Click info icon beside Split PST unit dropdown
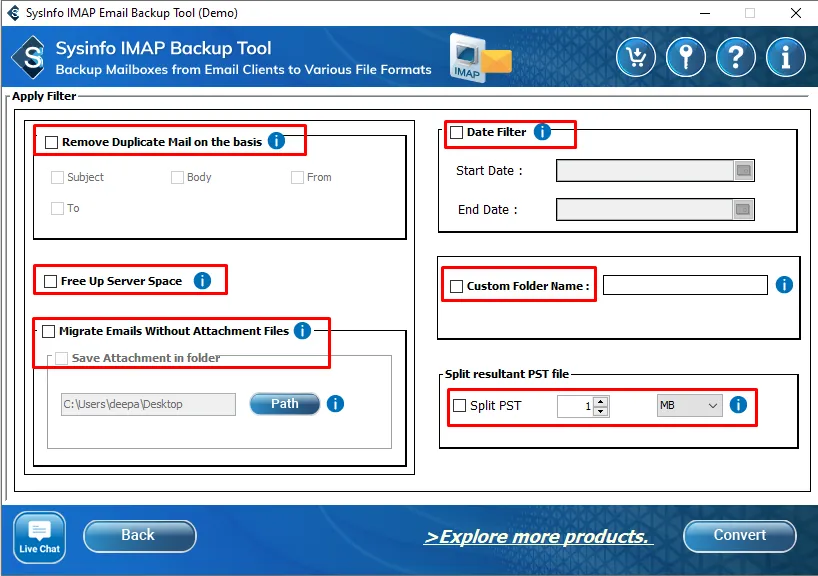The image size is (818, 576). (738, 405)
